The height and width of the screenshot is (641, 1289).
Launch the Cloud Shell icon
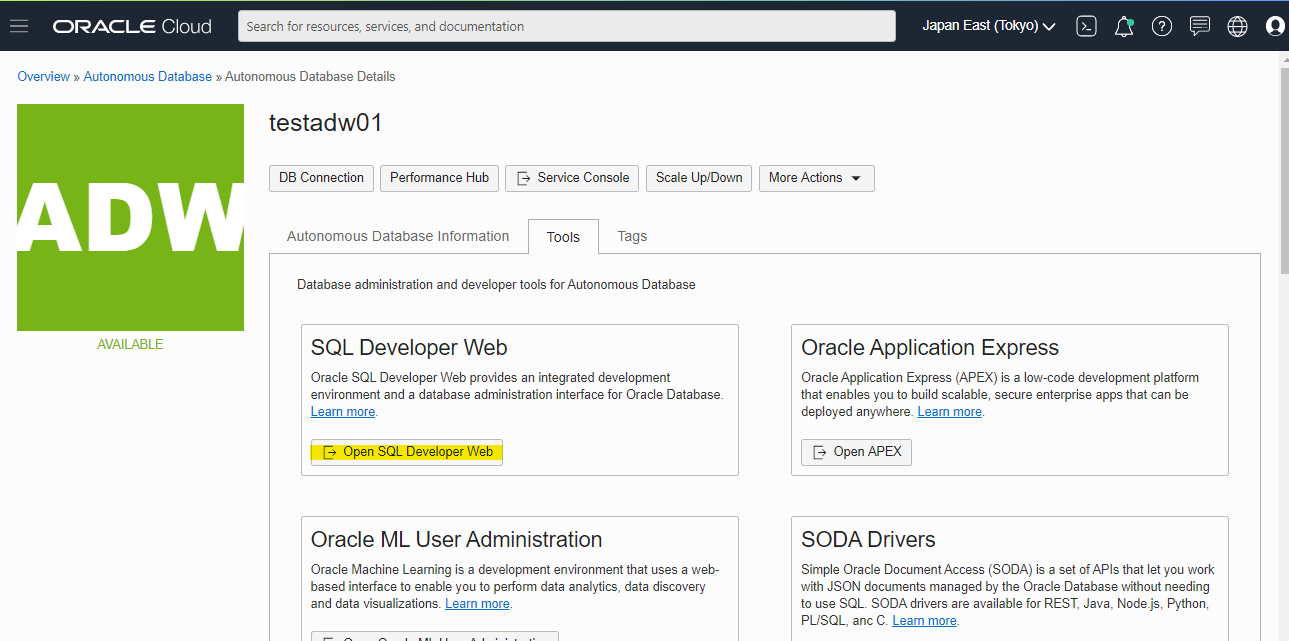click(x=1086, y=26)
